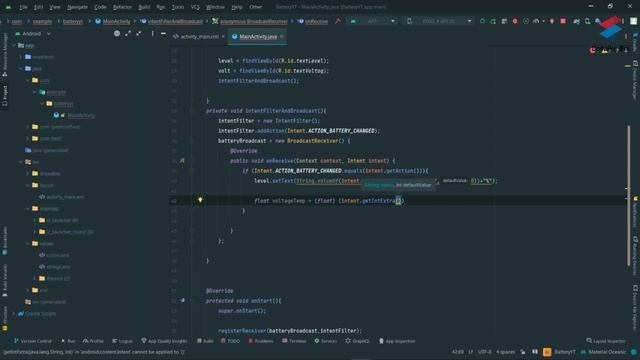Collapse the java folder
This screenshot has width=640, height=360.
coord(21,69)
